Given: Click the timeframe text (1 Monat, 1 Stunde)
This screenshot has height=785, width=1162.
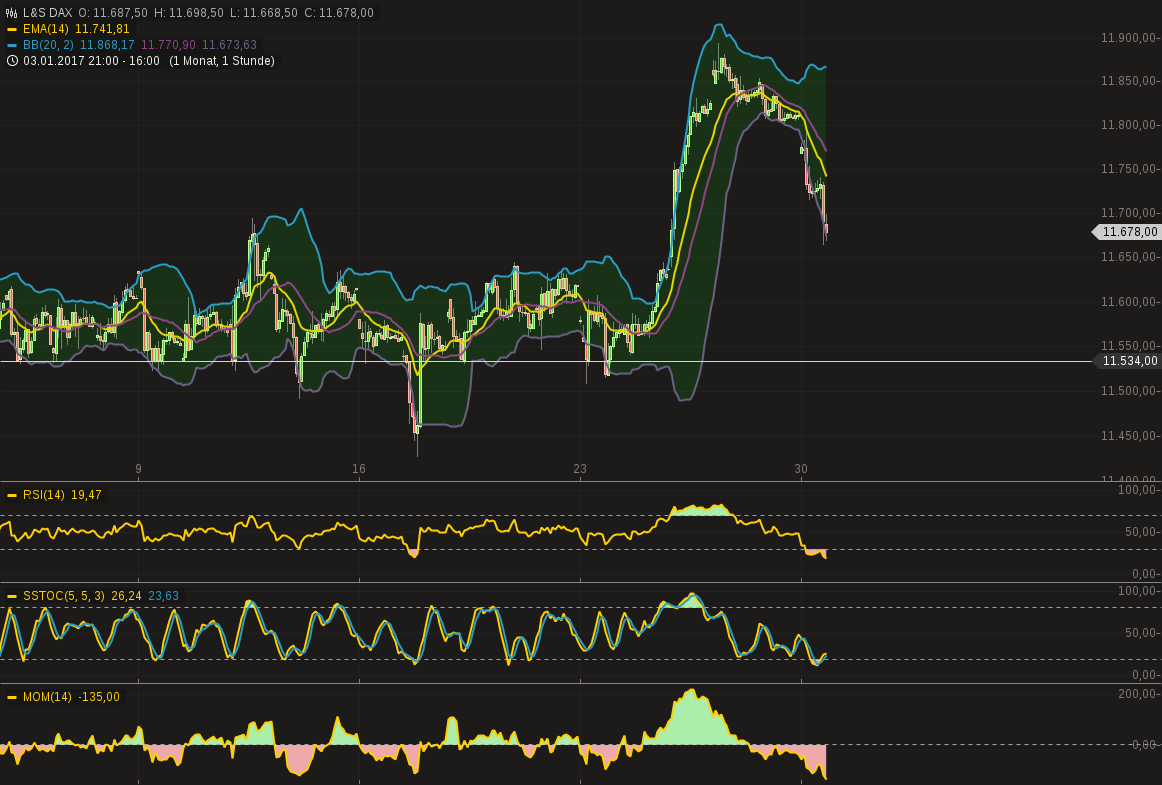Looking at the screenshot, I should click(x=222, y=61).
